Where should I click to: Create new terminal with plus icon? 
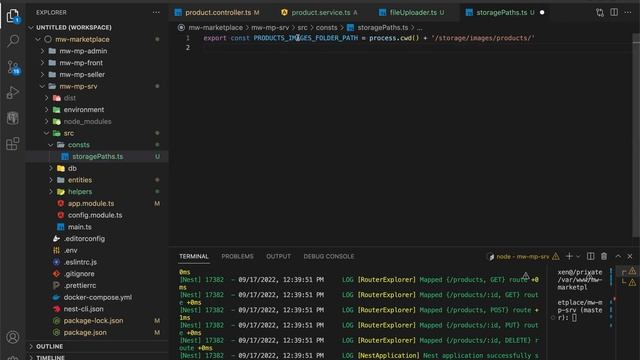tap(569, 256)
